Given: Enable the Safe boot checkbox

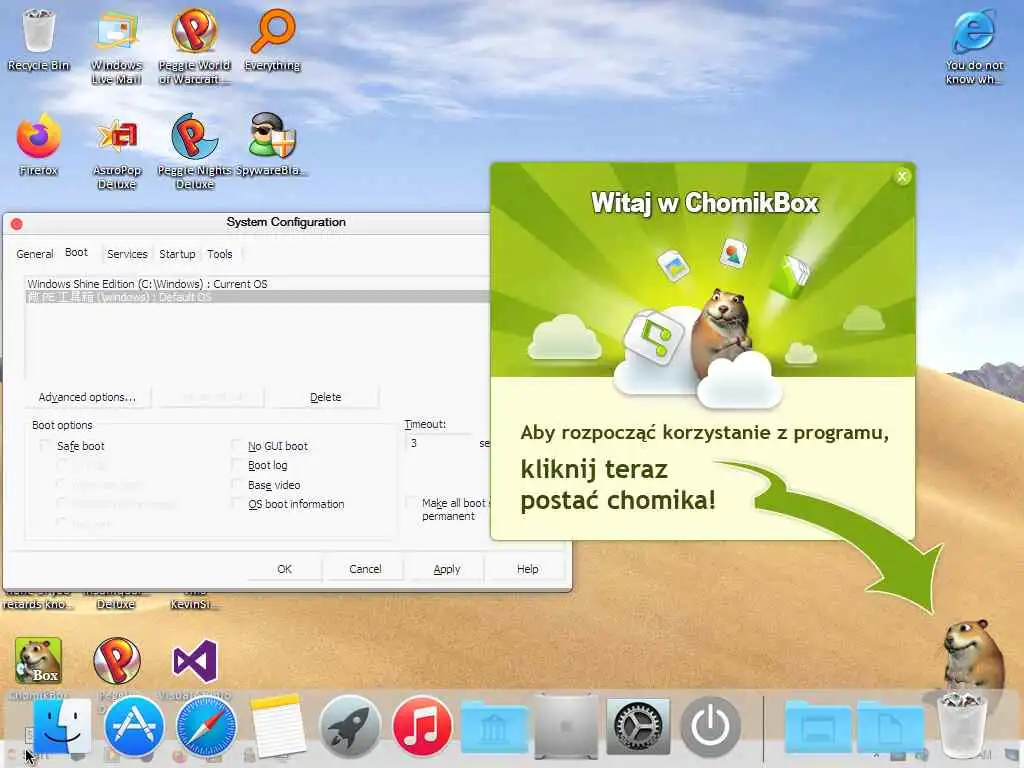Looking at the screenshot, I should click(x=45, y=446).
